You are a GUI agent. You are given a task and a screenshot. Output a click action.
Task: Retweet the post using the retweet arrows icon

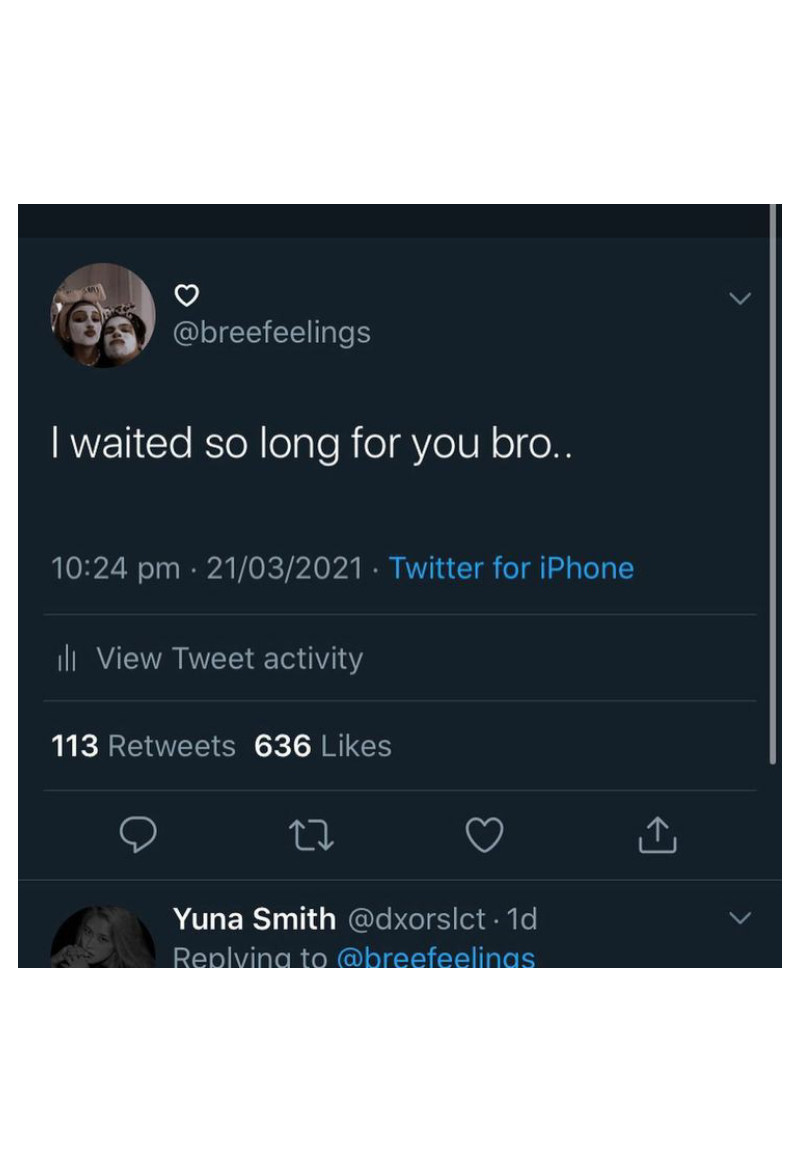tap(311, 835)
